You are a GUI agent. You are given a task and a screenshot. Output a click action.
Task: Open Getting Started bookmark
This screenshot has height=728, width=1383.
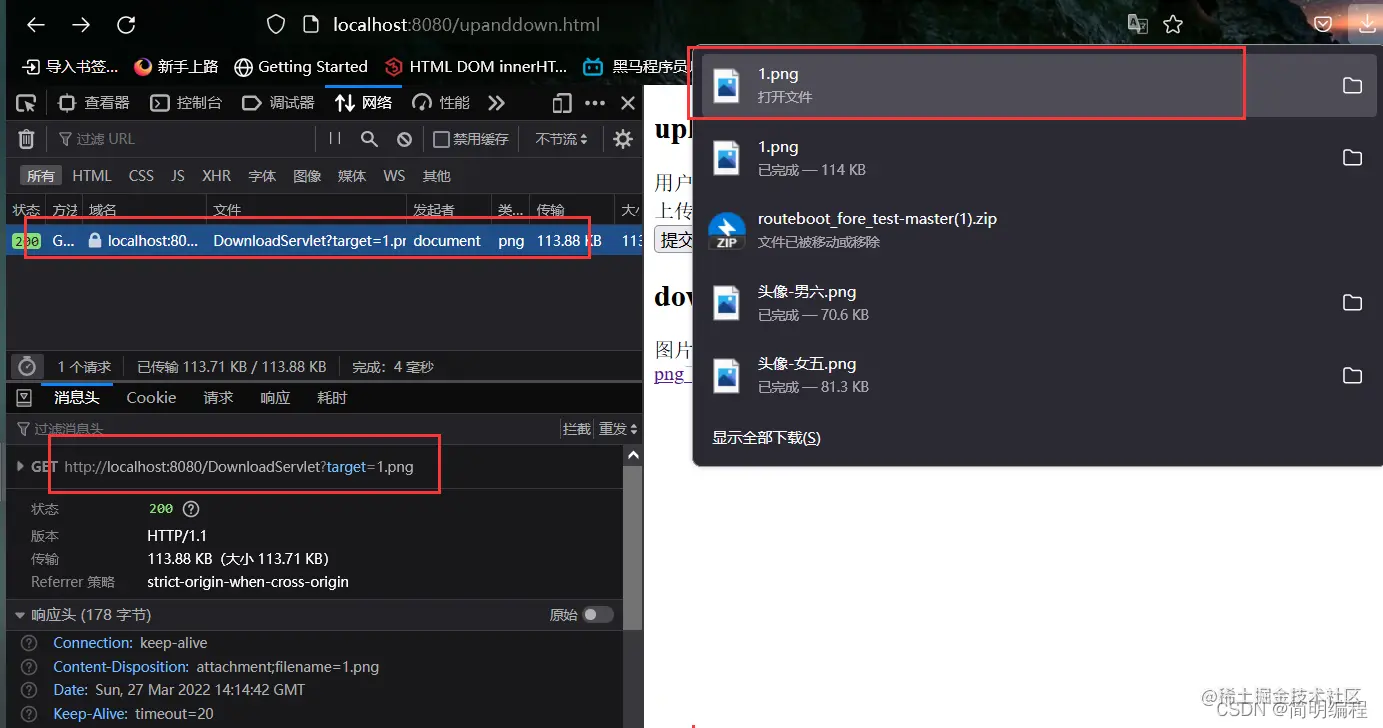(x=301, y=67)
